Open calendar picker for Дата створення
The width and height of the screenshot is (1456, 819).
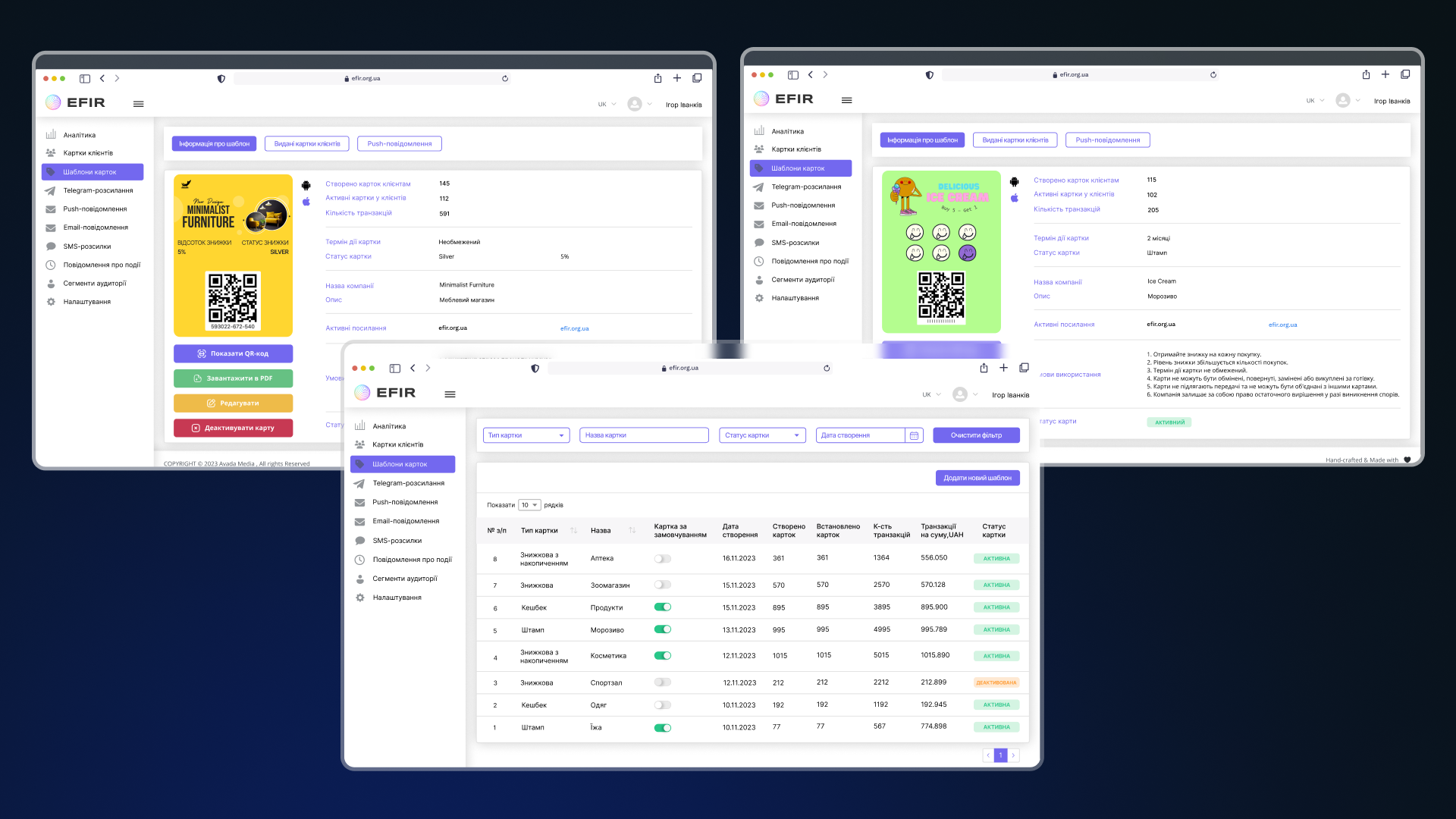point(914,435)
